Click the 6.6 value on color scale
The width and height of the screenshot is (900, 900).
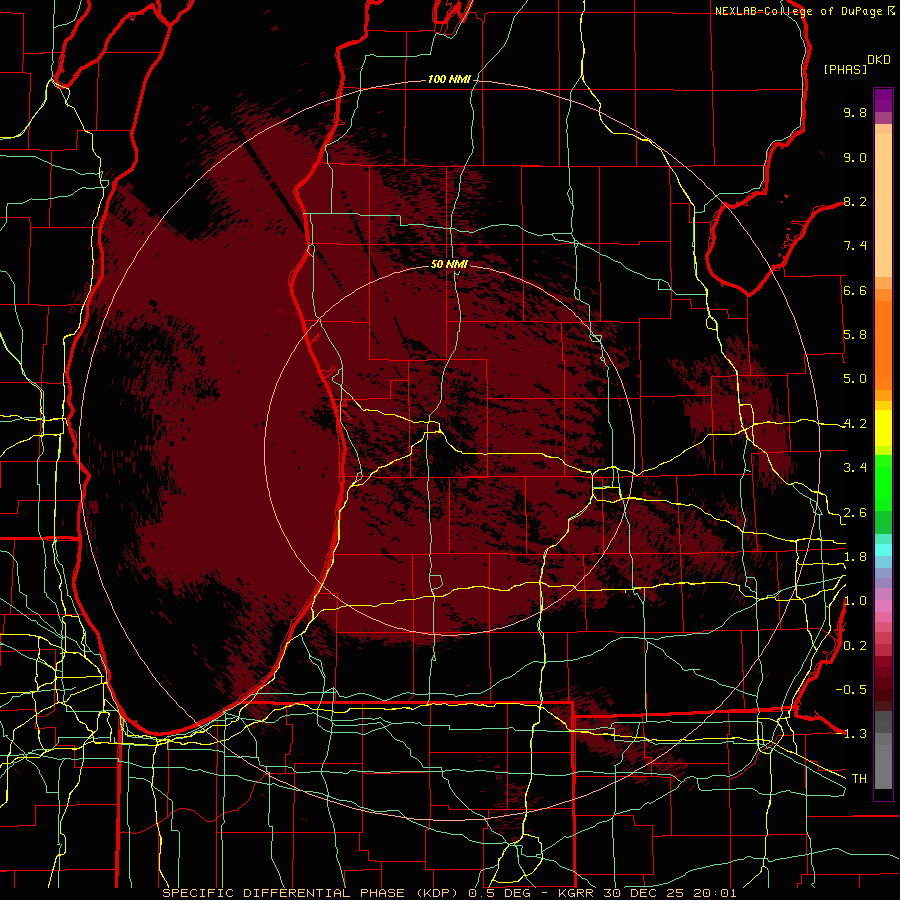855,290
